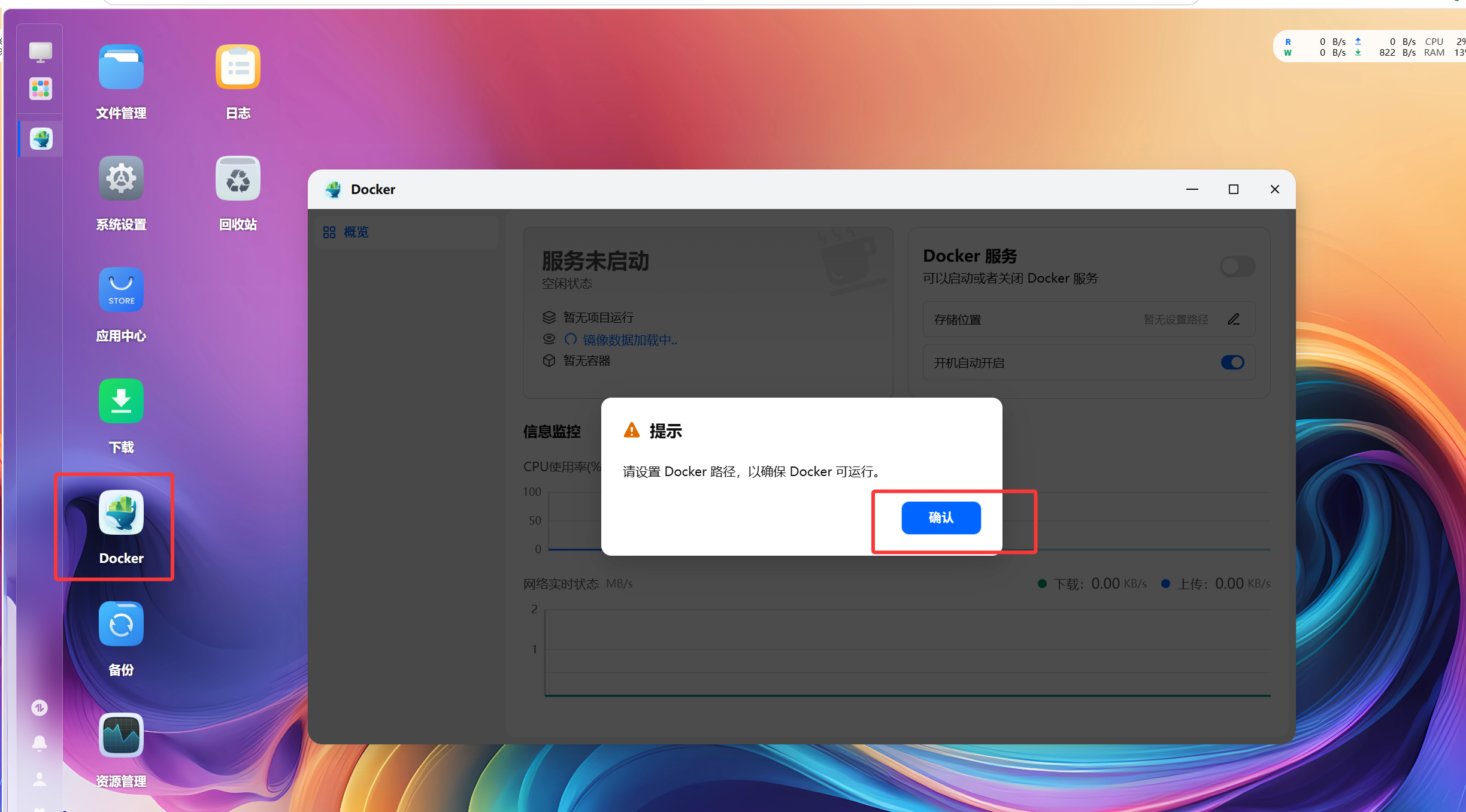This screenshot has height=812, width=1466.
Task: Show desktop via monitor icon in sidebar
Action: click(41, 52)
